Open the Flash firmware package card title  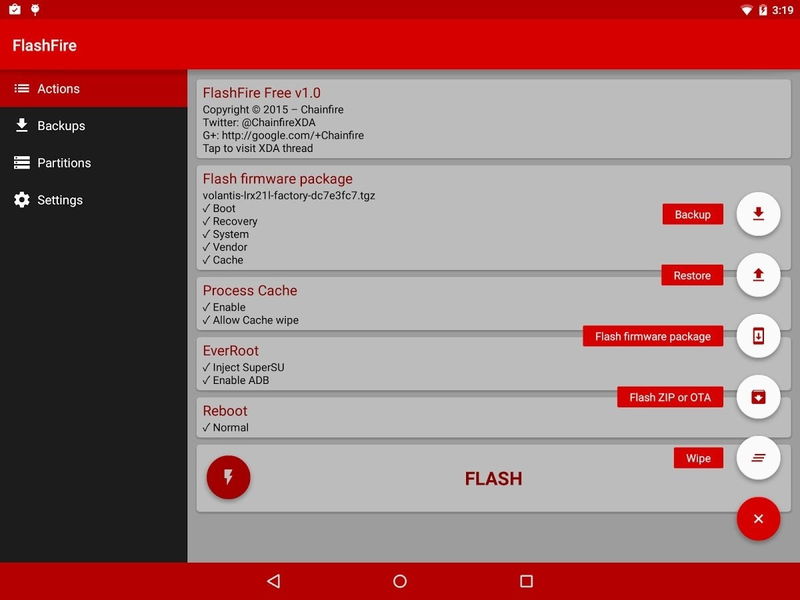pos(278,179)
